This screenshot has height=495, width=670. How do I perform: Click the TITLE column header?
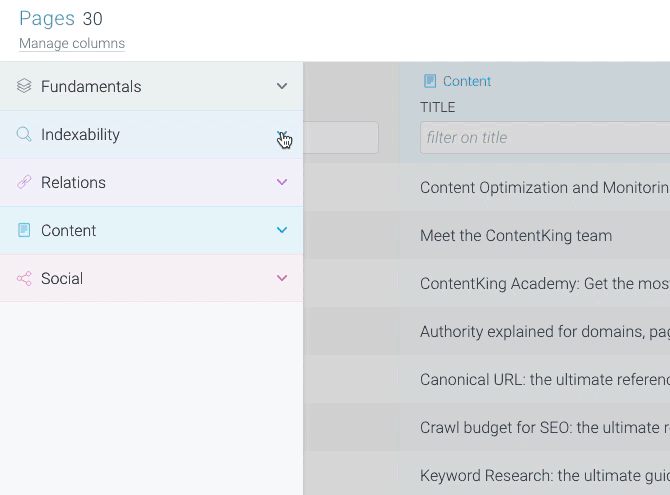438,107
